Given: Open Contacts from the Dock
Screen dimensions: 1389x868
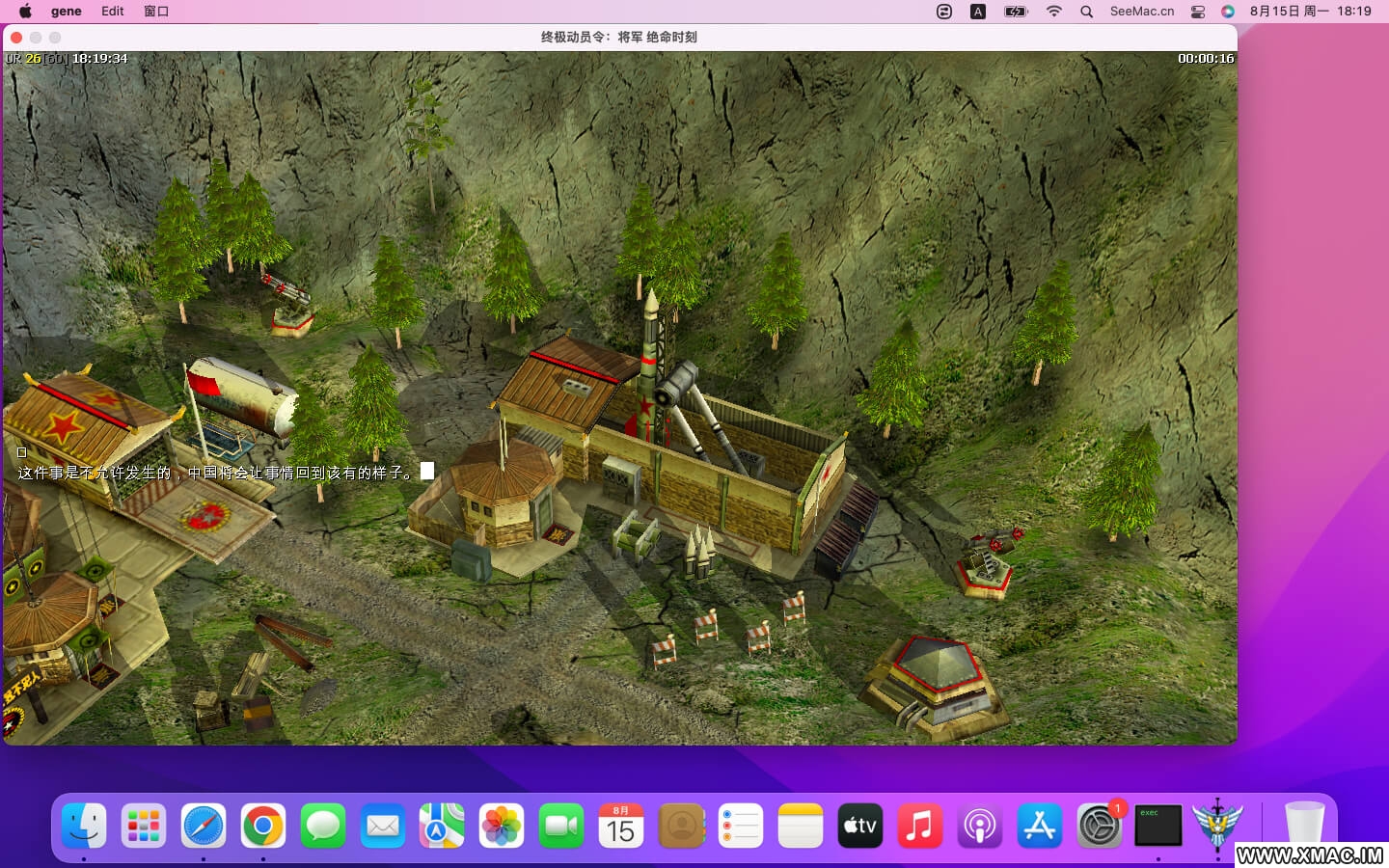Looking at the screenshot, I should point(681,826).
